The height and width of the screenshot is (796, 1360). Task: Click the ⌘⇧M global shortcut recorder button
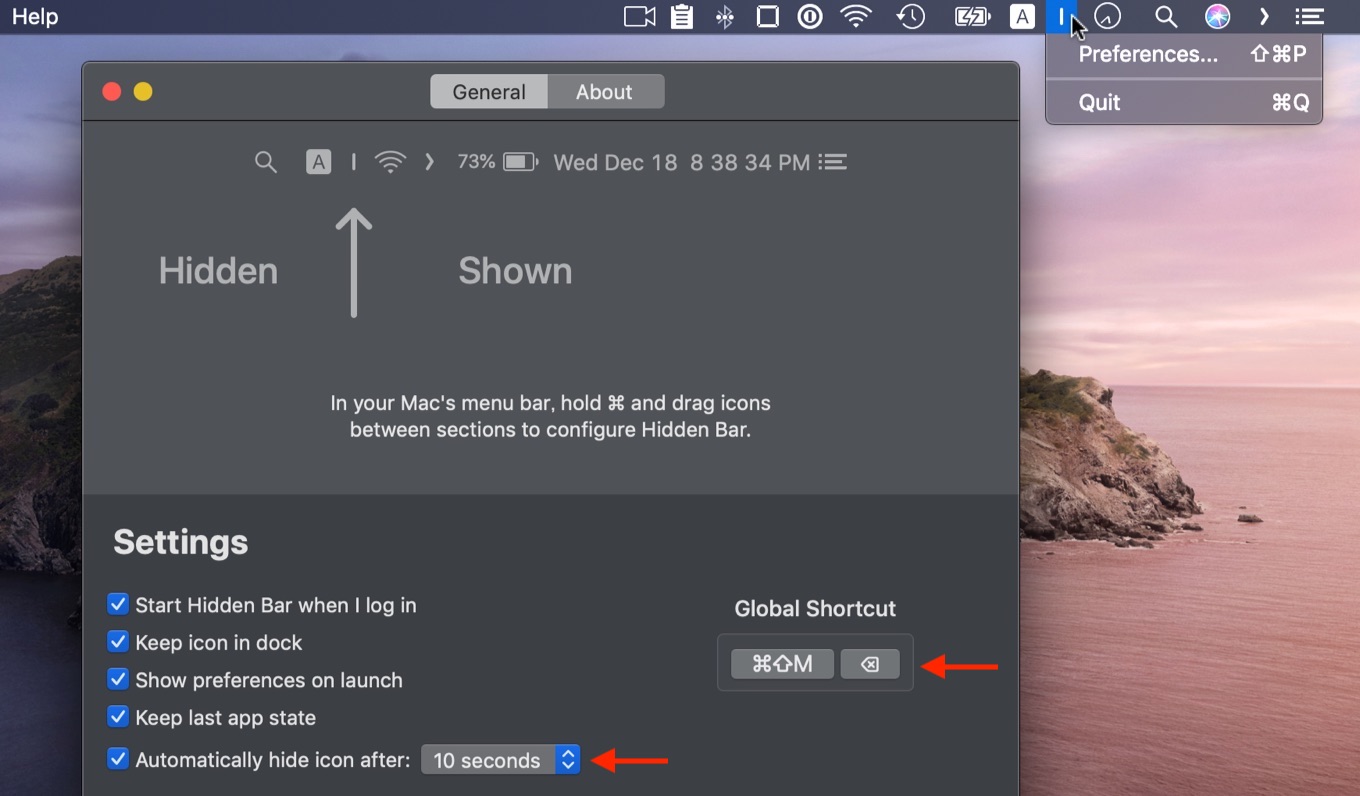pyautogui.click(x=782, y=664)
